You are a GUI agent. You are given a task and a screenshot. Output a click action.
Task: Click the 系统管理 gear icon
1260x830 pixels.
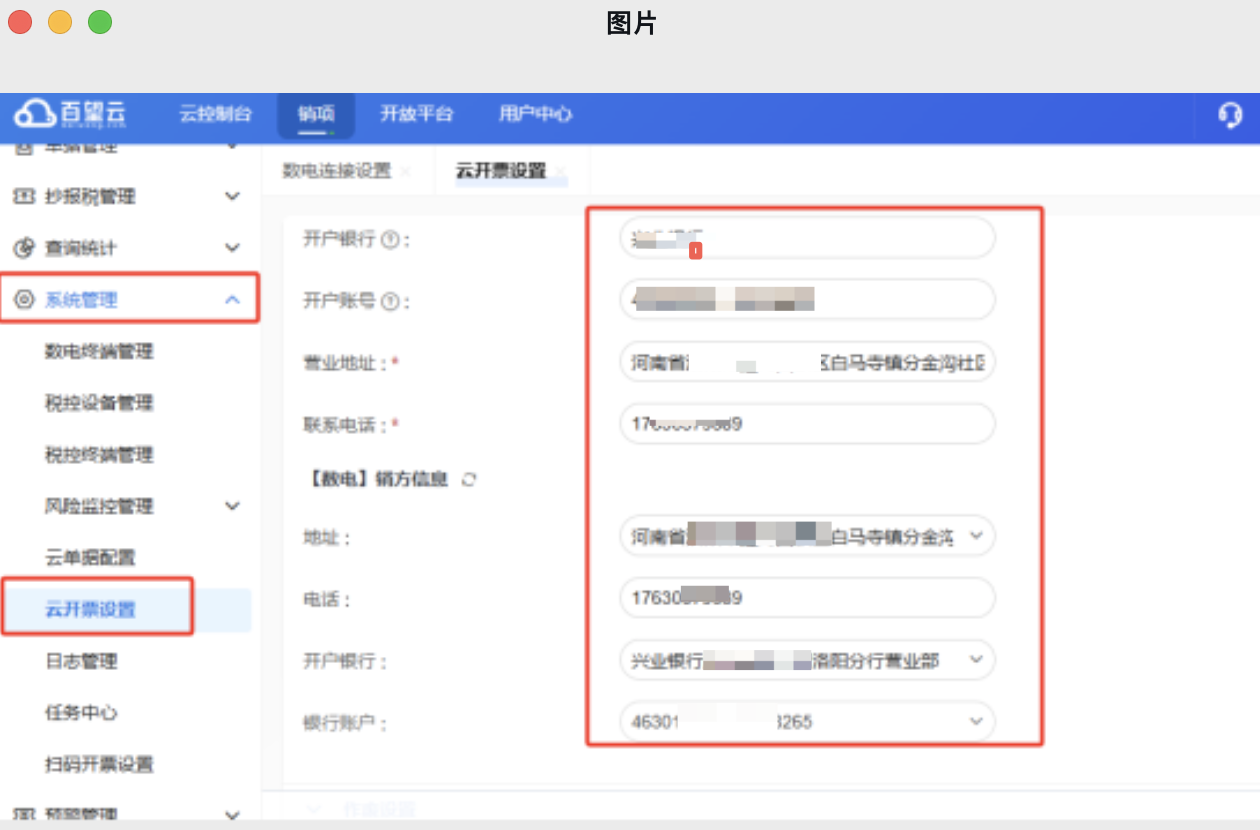(x=24, y=299)
